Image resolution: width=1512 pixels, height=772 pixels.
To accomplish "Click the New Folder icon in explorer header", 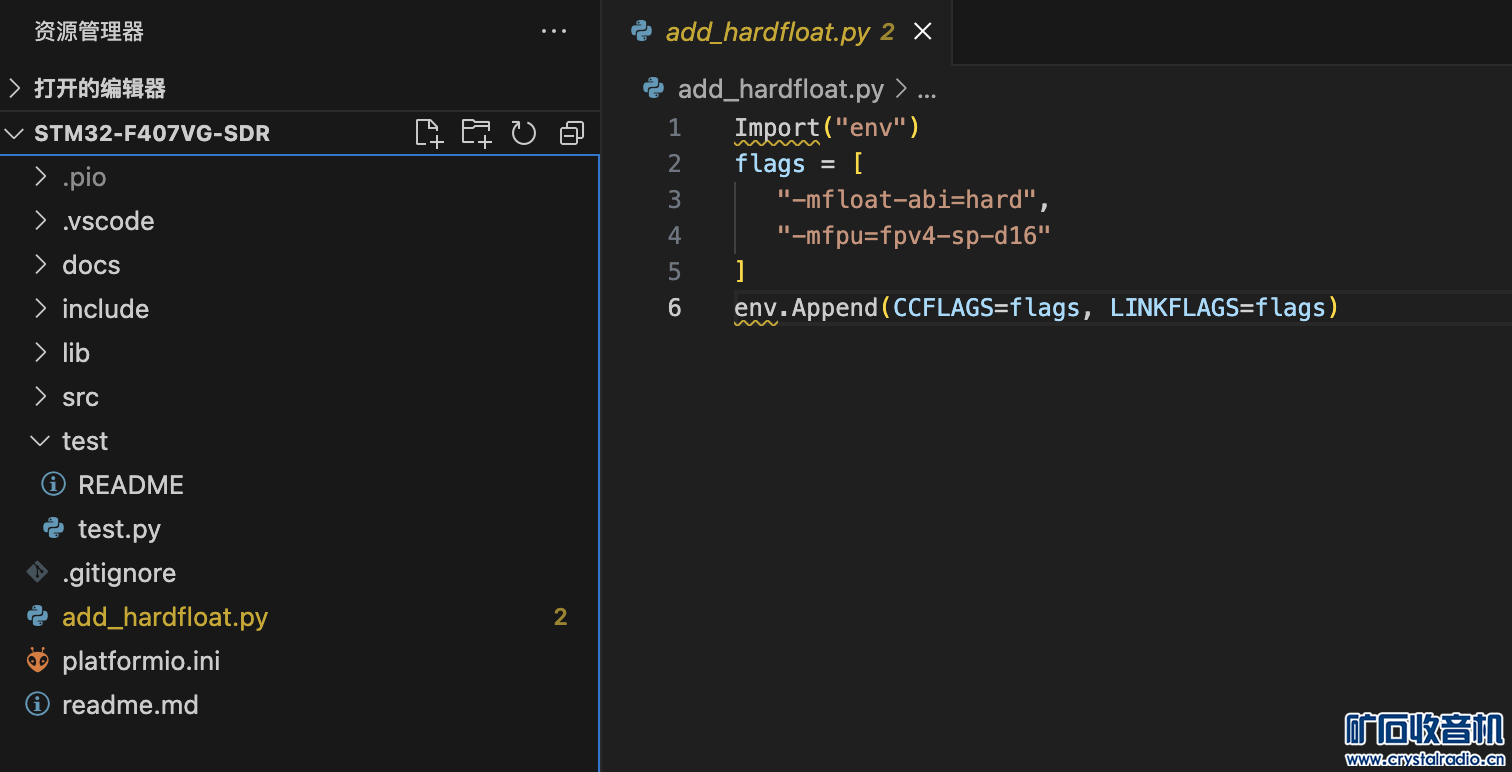I will 476,133.
